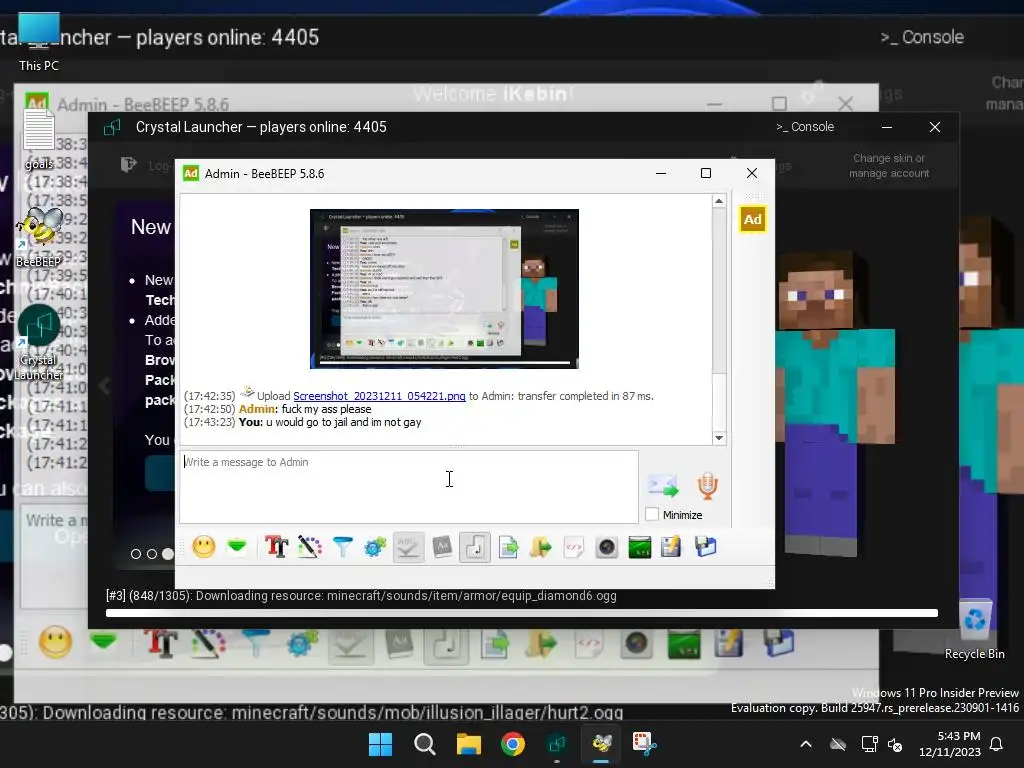
Task: Click the send folder arrow icon
Action: tap(541, 547)
